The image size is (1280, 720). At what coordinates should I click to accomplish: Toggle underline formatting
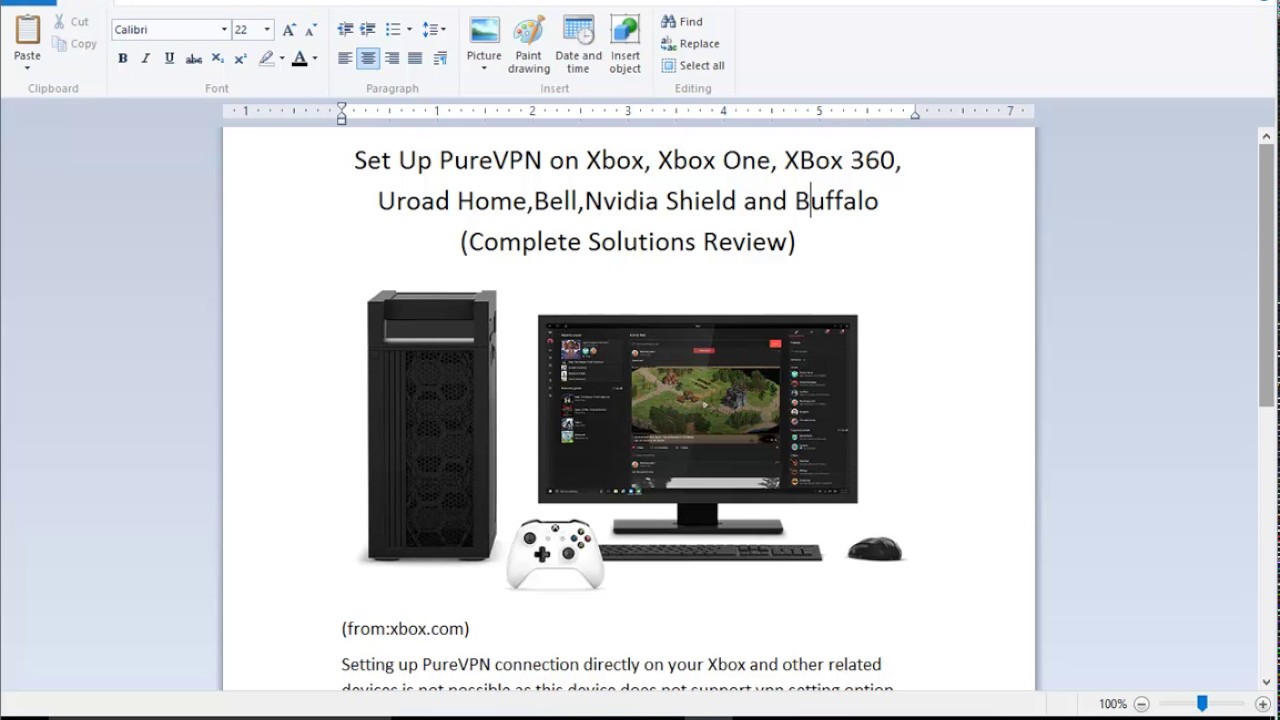[x=169, y=59]
